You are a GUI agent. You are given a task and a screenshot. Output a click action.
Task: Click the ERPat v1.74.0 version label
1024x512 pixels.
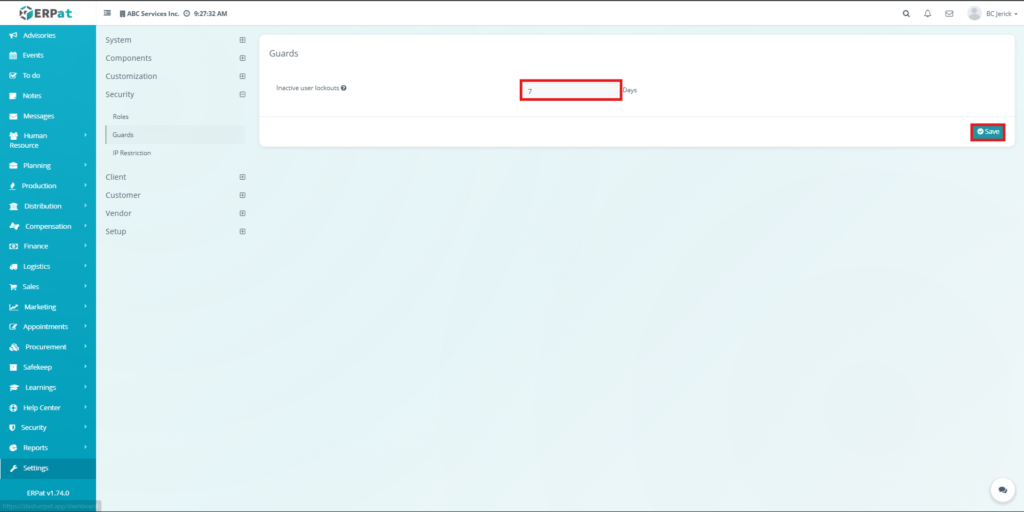(48, 493)
